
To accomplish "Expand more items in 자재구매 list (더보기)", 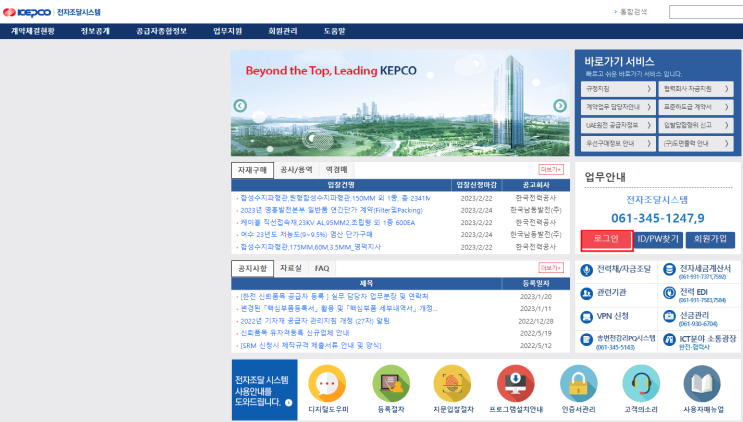I will coord(551,170).
